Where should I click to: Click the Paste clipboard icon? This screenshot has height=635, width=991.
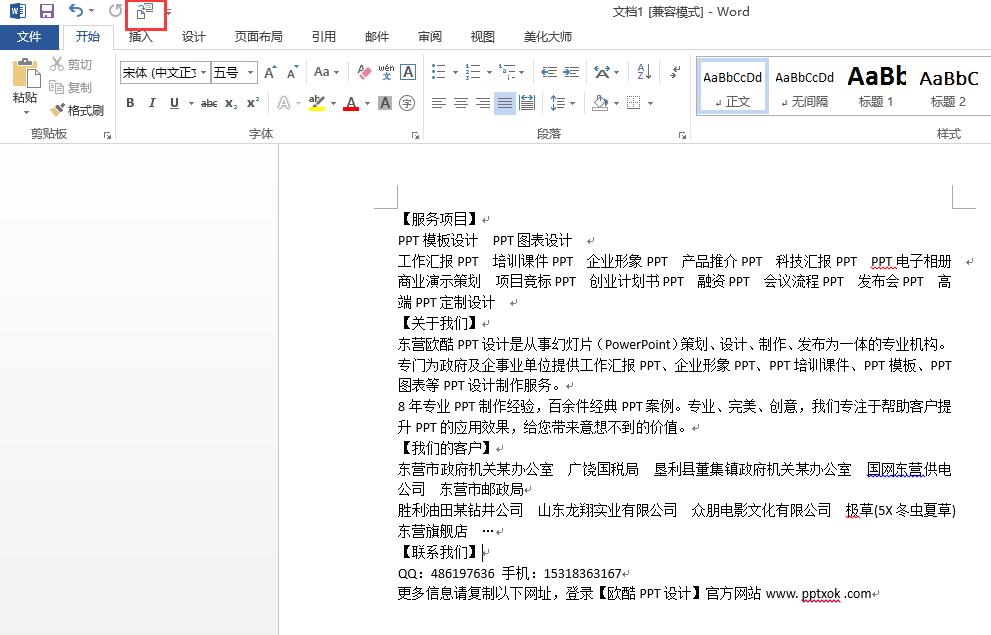coord(25,73)
